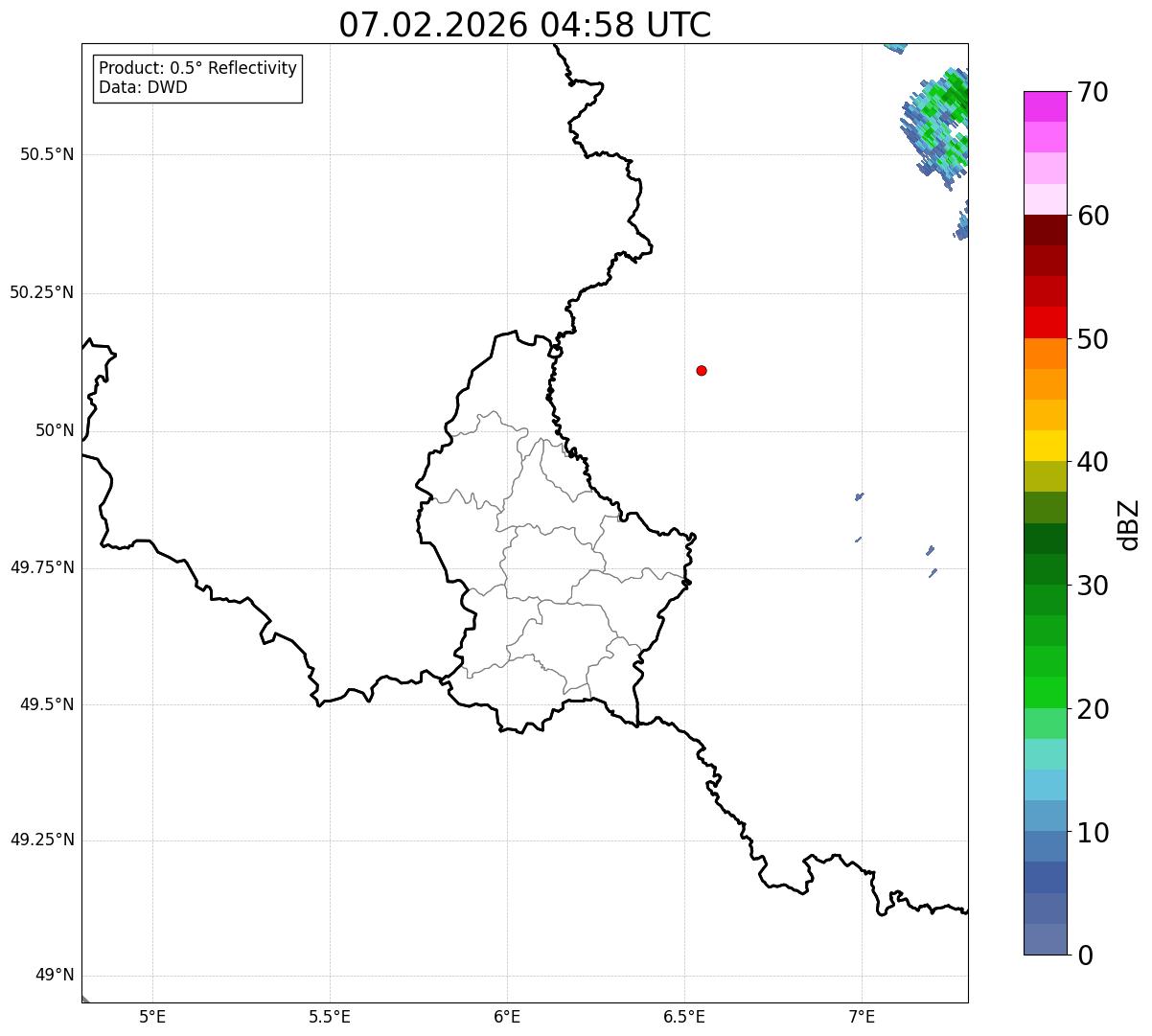1152x1036 pixels.
Task: Click the latitude label "49.75°N"
Action: (41, 567)
